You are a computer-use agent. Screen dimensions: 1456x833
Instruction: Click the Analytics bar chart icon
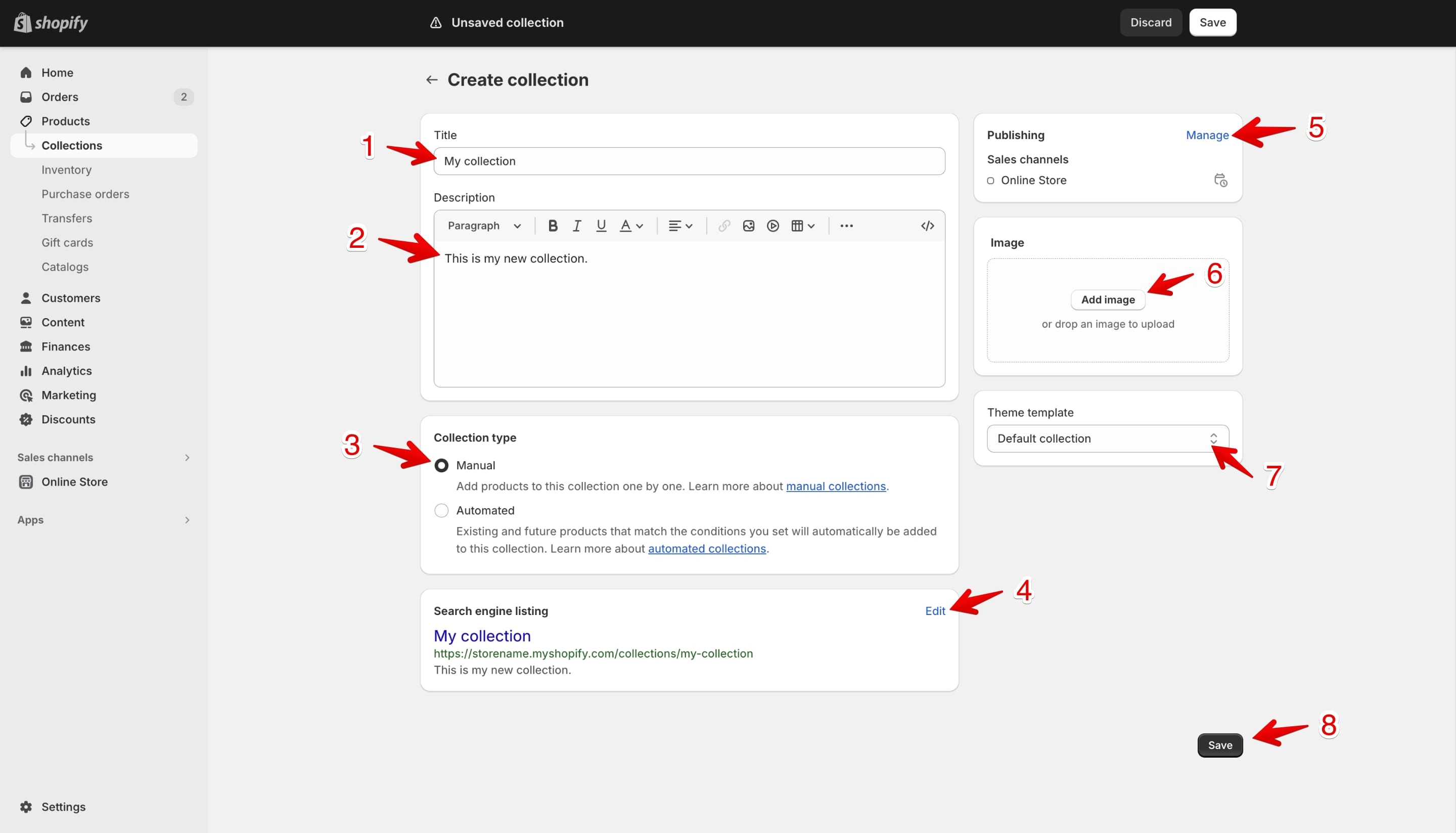click(x=26, y=371)
